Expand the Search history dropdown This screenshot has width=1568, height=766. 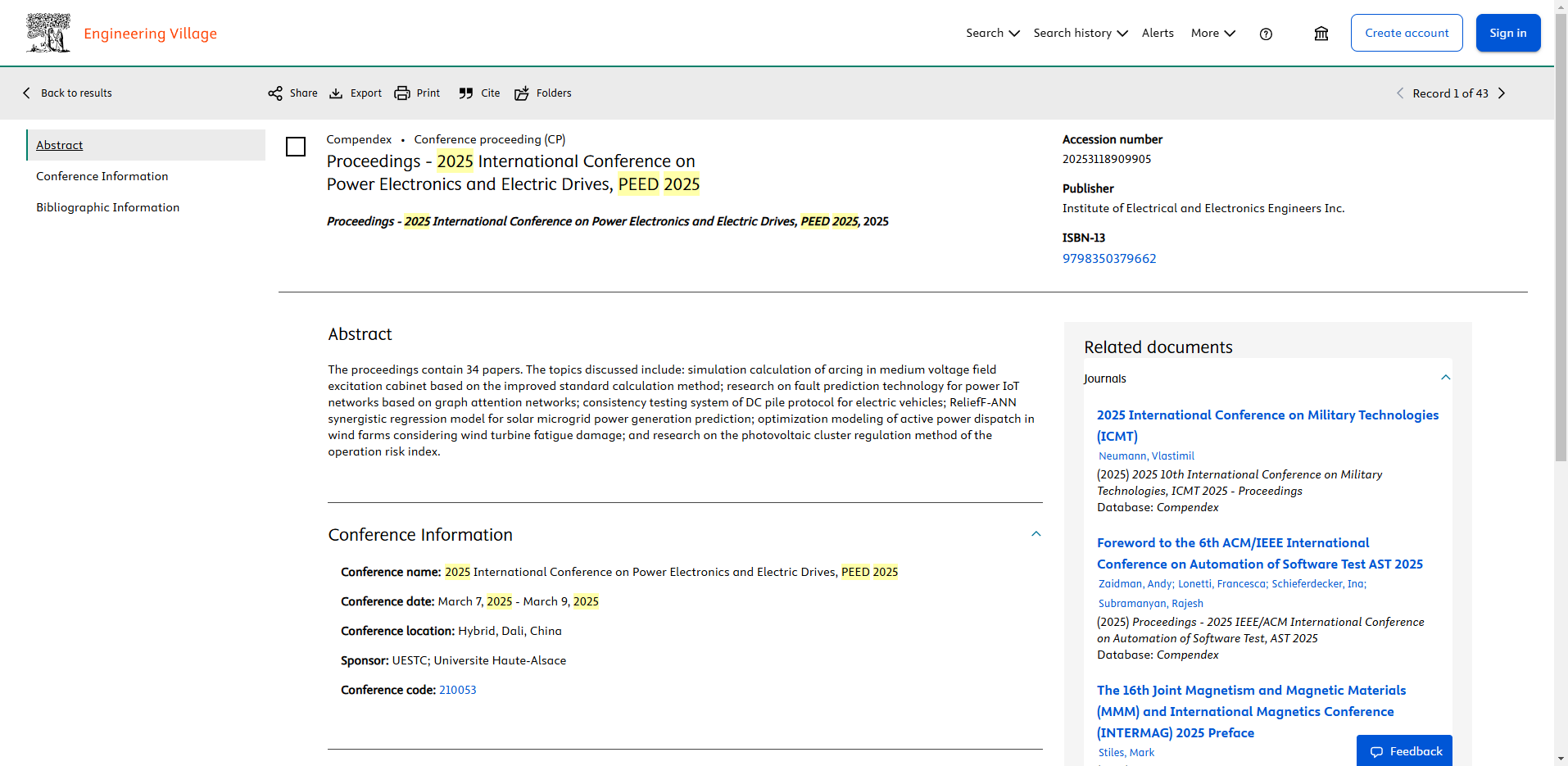click(1080, 34)
